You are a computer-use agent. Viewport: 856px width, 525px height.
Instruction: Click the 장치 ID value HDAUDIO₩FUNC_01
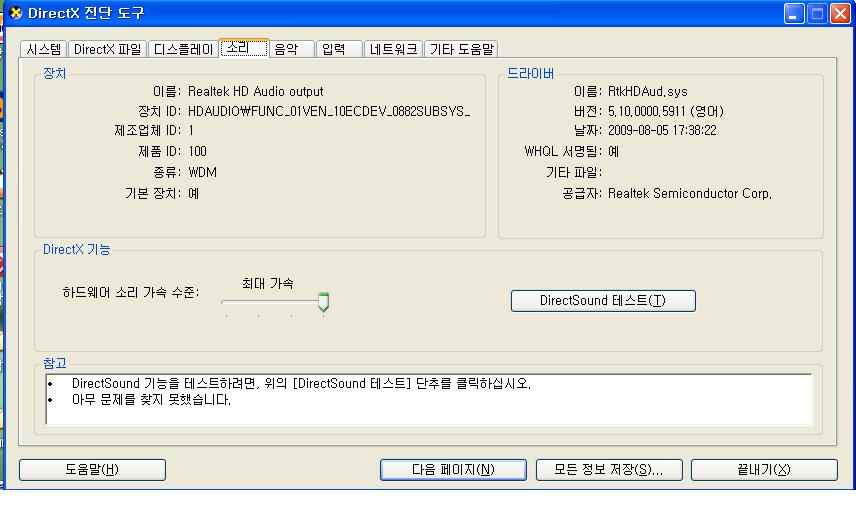click(329, 111)
